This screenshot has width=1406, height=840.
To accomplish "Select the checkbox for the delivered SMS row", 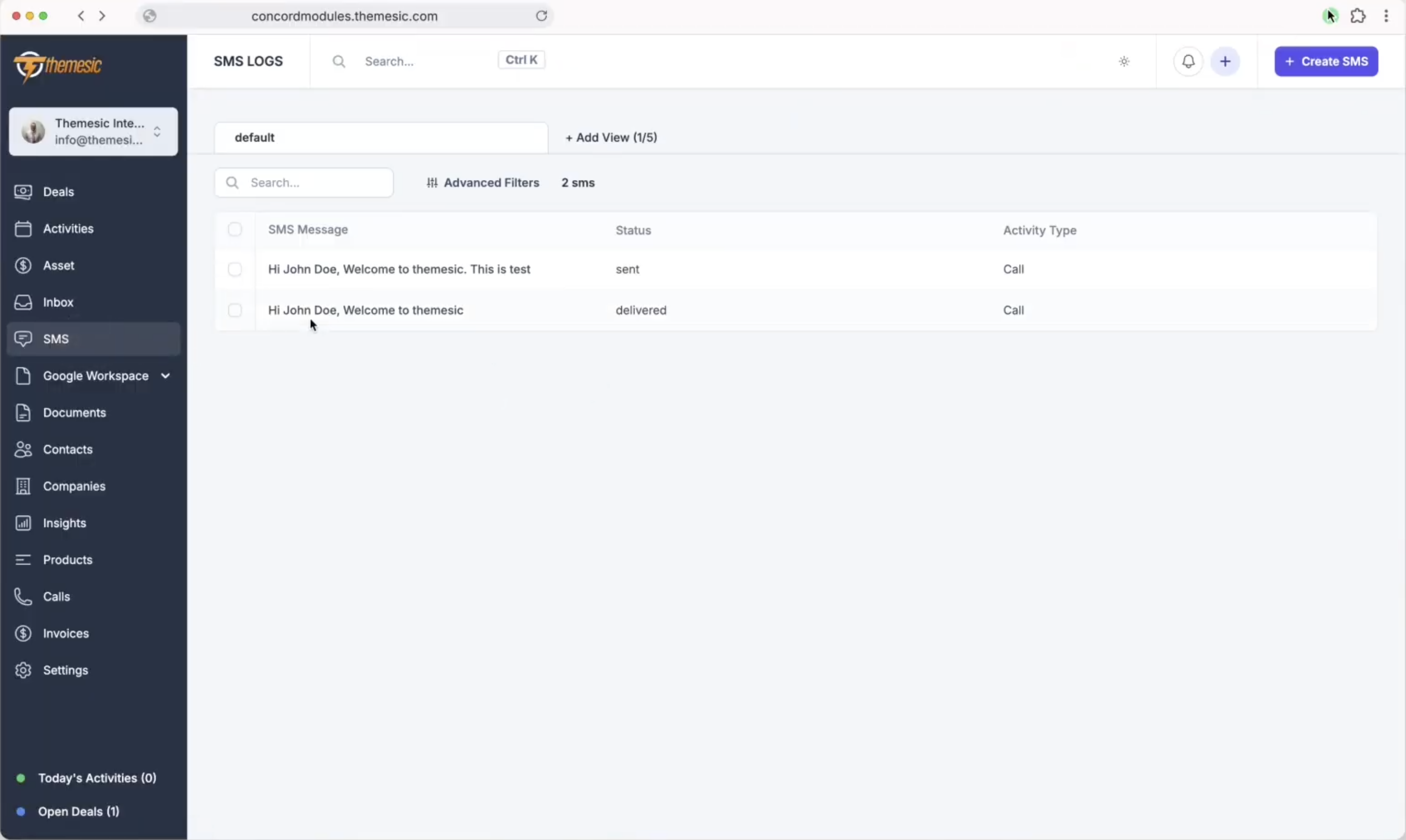I will pyautogui.click(x=235, y=310).
